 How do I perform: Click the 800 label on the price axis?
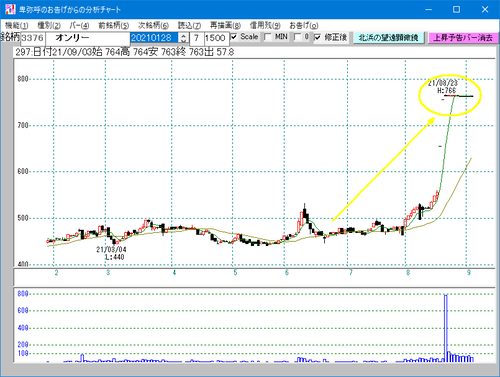pyautogui.click(x=23, y=79)
